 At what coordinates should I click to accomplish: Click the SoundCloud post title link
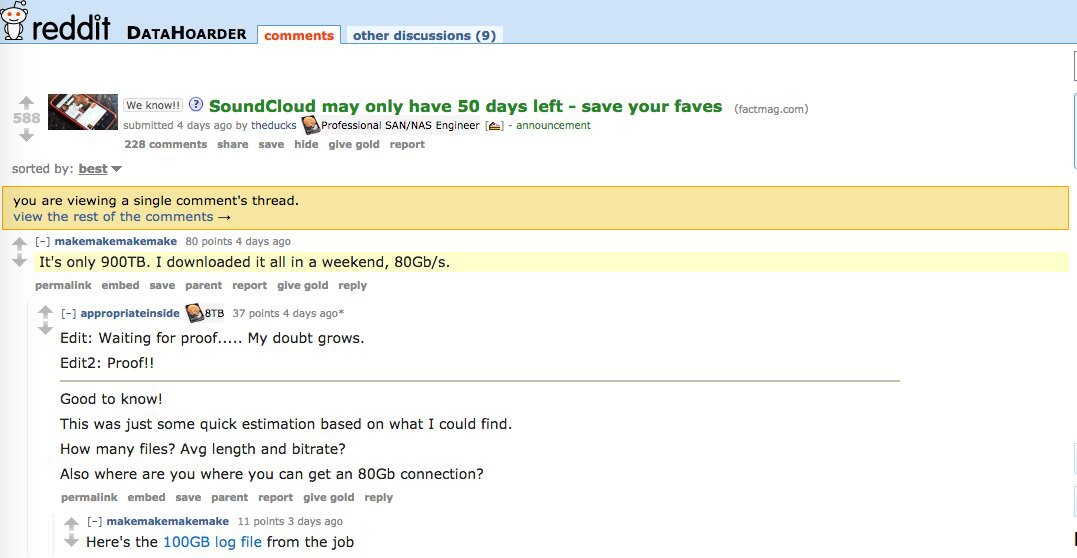point(465,106)
